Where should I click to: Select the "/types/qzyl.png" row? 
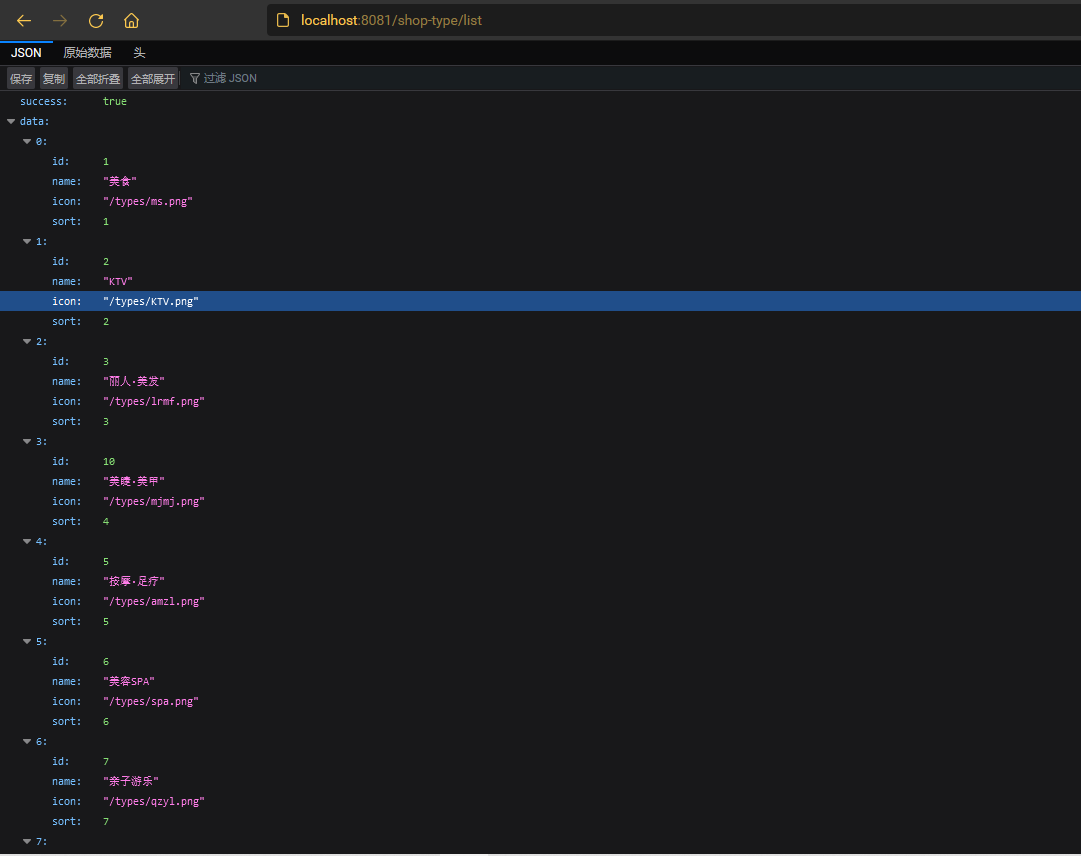pos(540,801)
